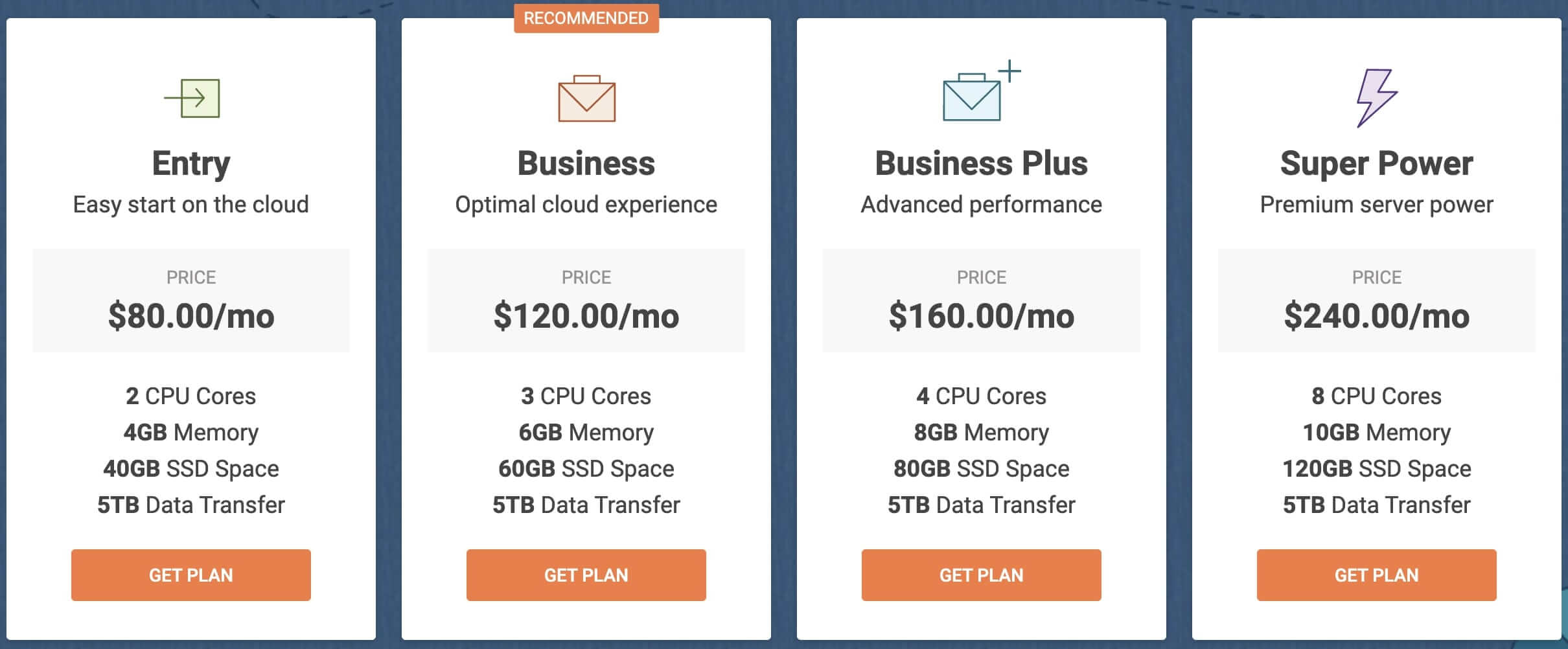Click the Entry plan green arrow icon

pyautogui.click(x=192, y=98)
